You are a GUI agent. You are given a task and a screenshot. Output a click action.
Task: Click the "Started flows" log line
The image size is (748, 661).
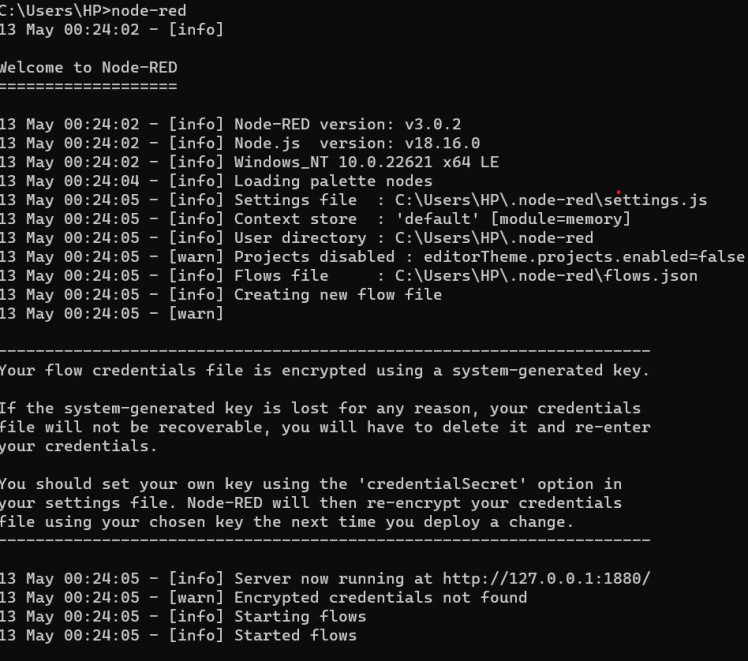[x=295, y=635]
